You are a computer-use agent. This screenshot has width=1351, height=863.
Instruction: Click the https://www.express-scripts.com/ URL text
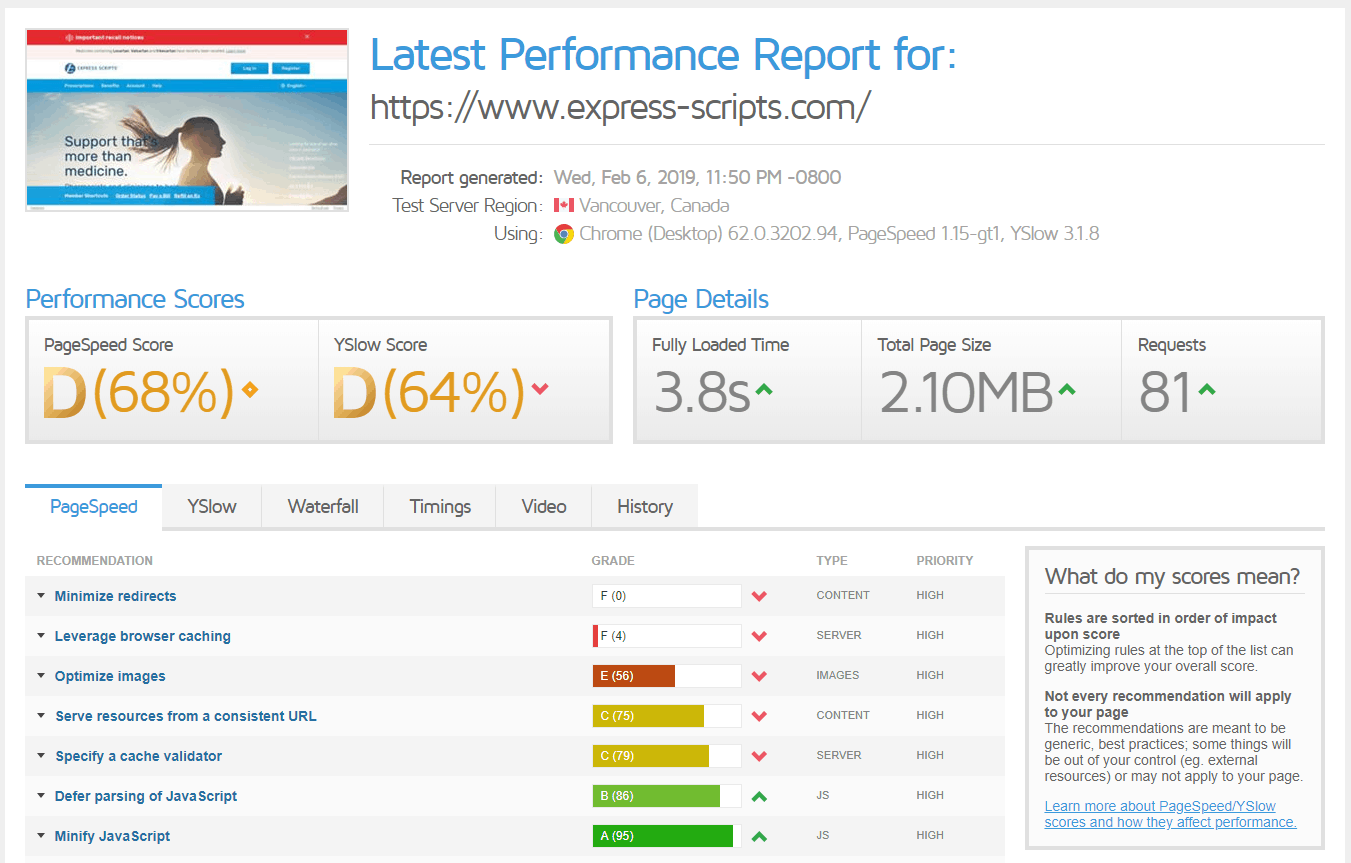pos(621,105)
